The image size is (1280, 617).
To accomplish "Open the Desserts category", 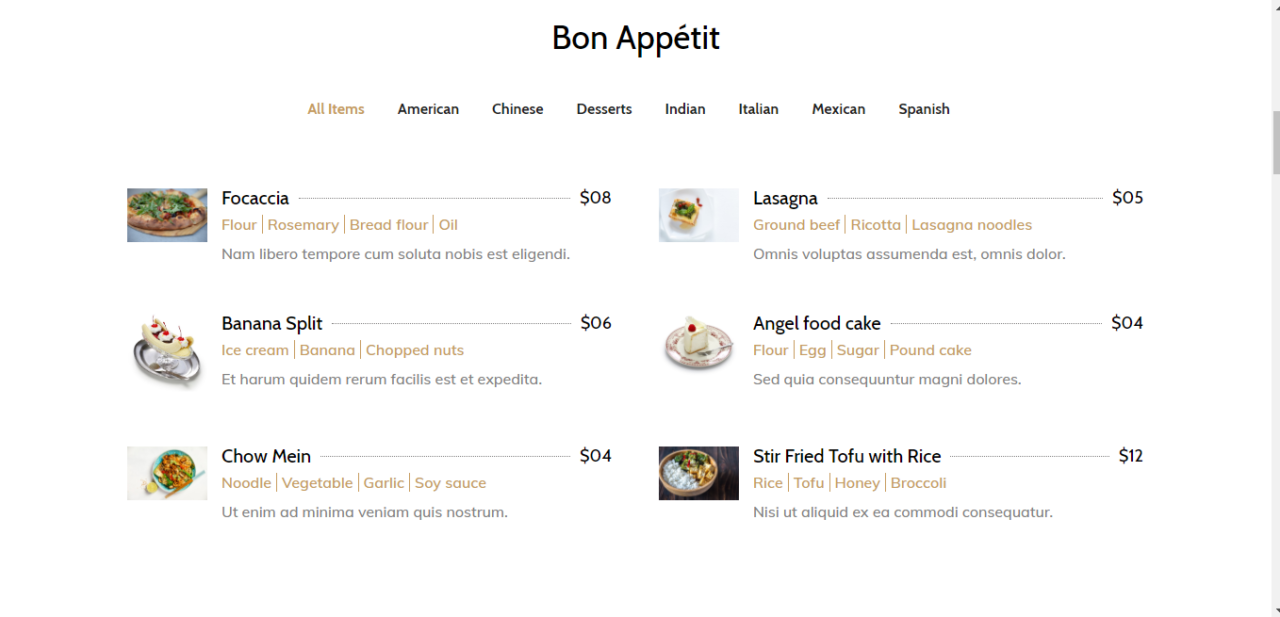I will tap(604, 108).
